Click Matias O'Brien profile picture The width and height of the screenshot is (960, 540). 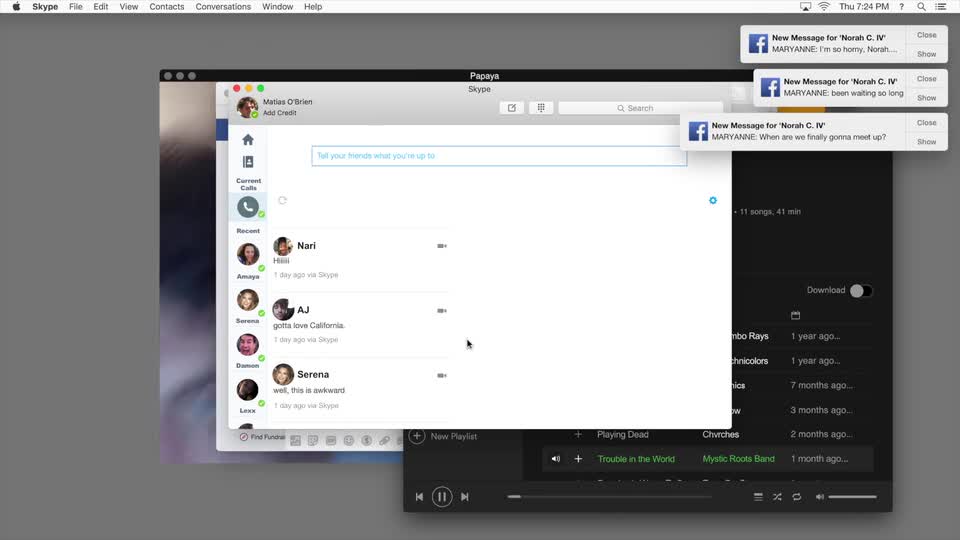(247, 107)
